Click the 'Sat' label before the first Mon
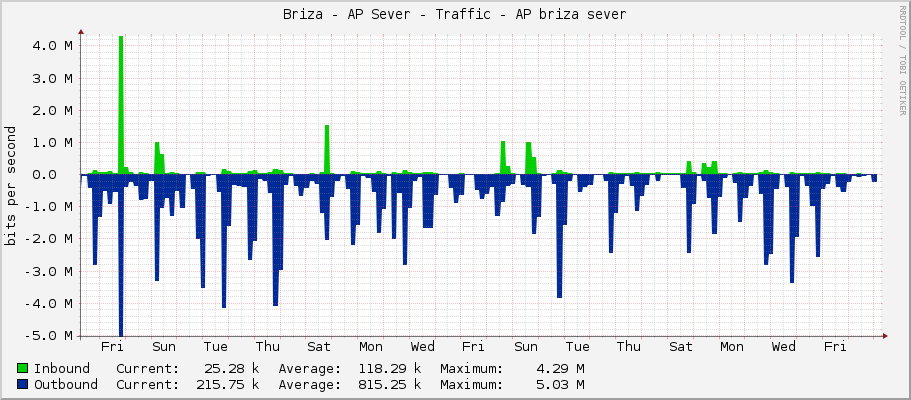The height and width of the screenshot is (400, 911). pos(319,347)
